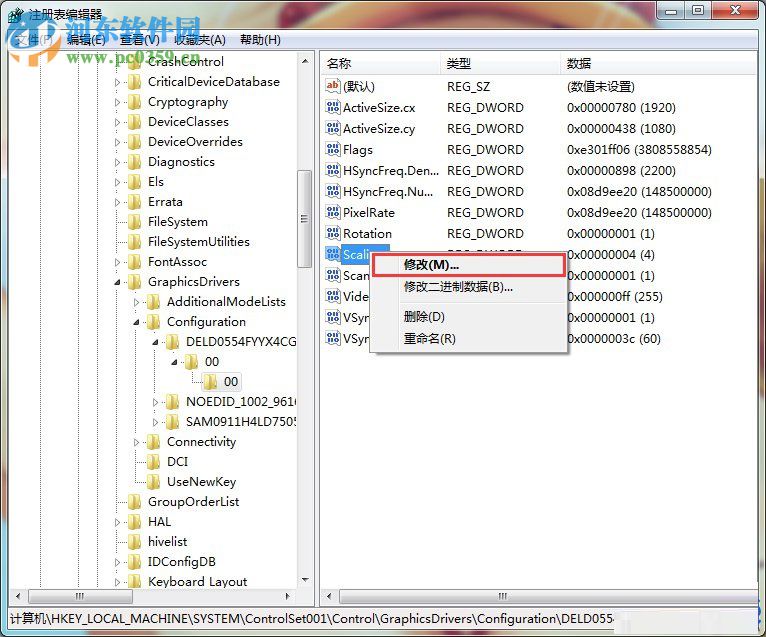
Task: Click the CriticalDeviceDatabase folder icon
Action: [x=135, y=82]
